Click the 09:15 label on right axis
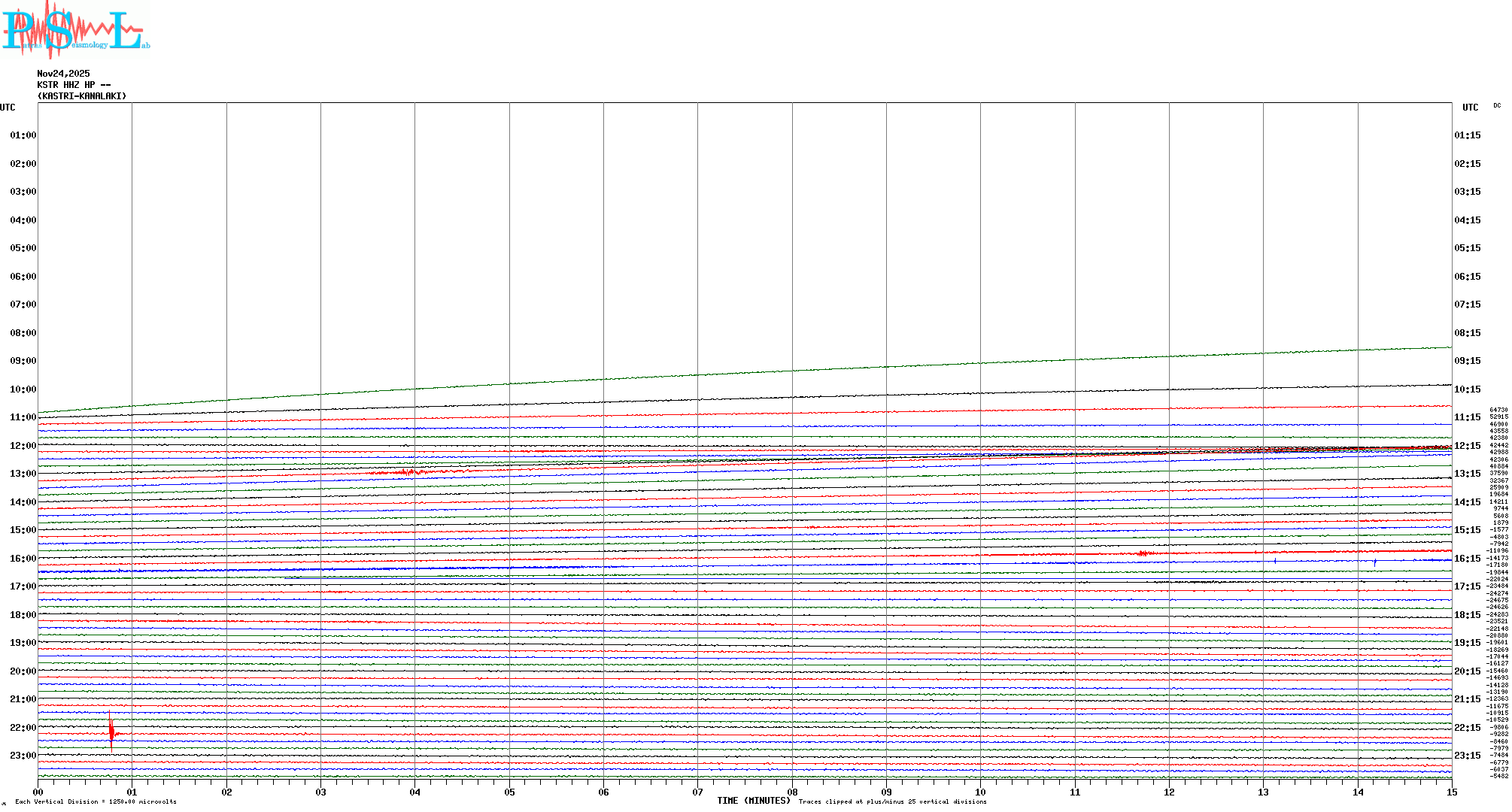Image resolution: width=1512 pixels, height=812 pixels. (x=1467, y=361)
